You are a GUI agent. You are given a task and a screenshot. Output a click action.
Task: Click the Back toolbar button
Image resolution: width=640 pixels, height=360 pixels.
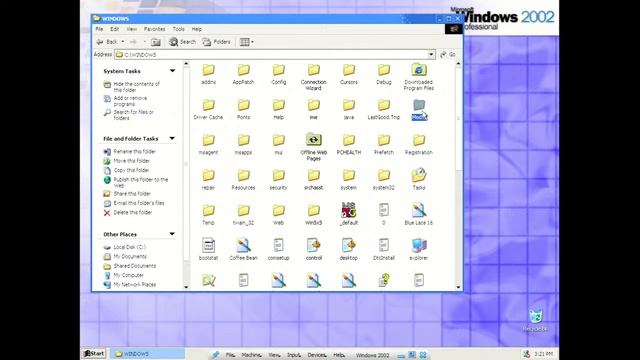tap(107, 42)
